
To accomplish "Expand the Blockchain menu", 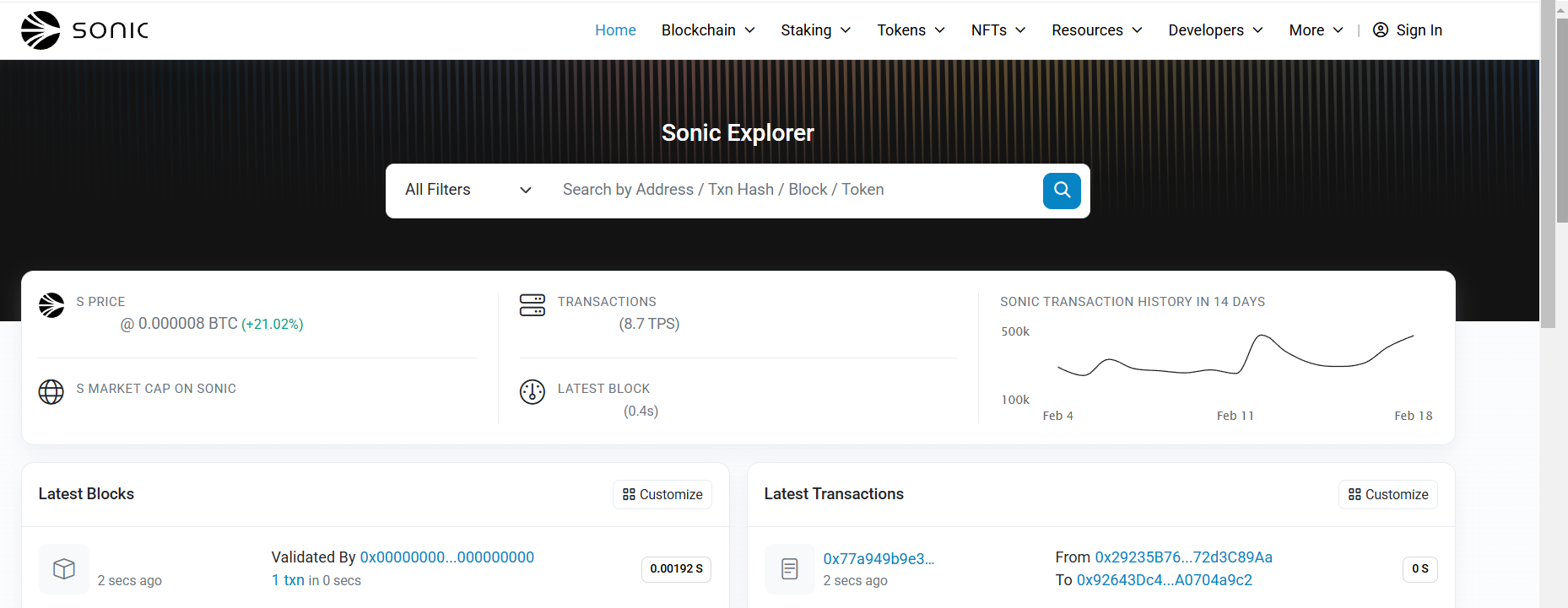I will click(x=707, y=30).
